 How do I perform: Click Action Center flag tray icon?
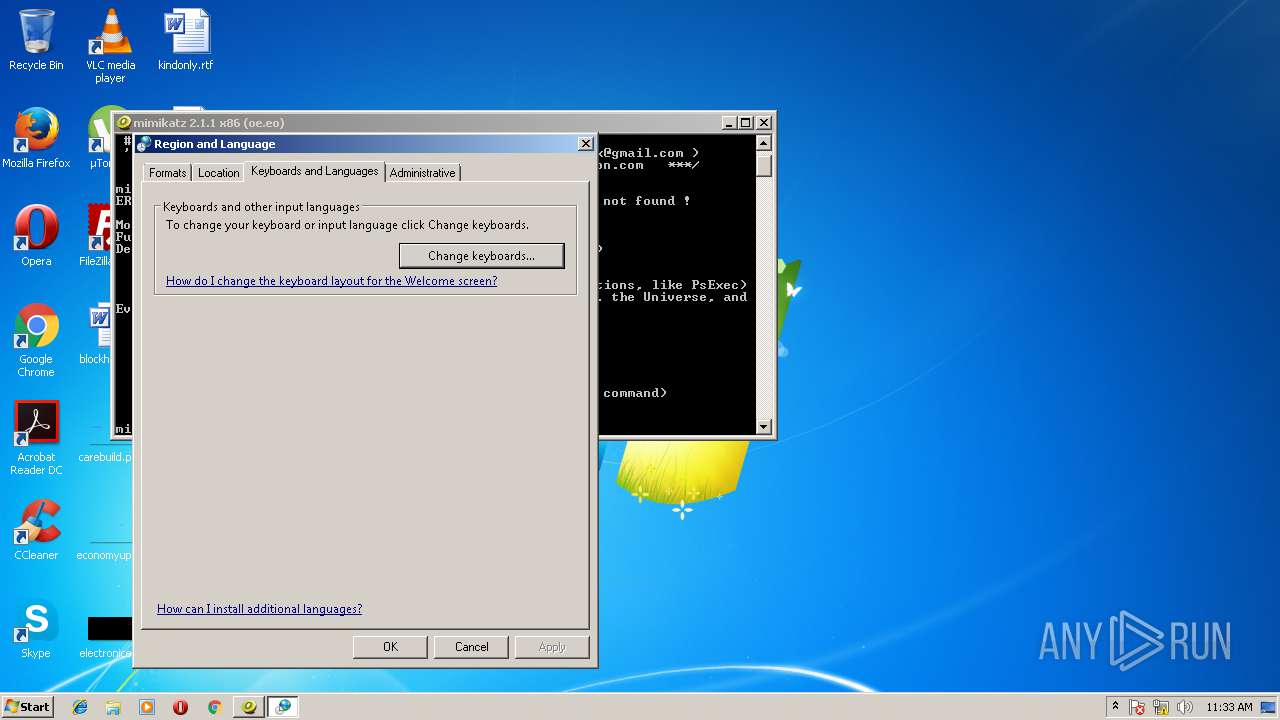tap(1138, 707)
